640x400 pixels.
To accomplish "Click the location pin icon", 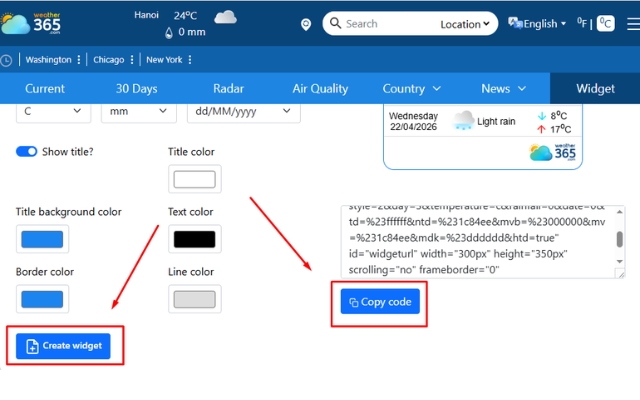I will [306, 24].
